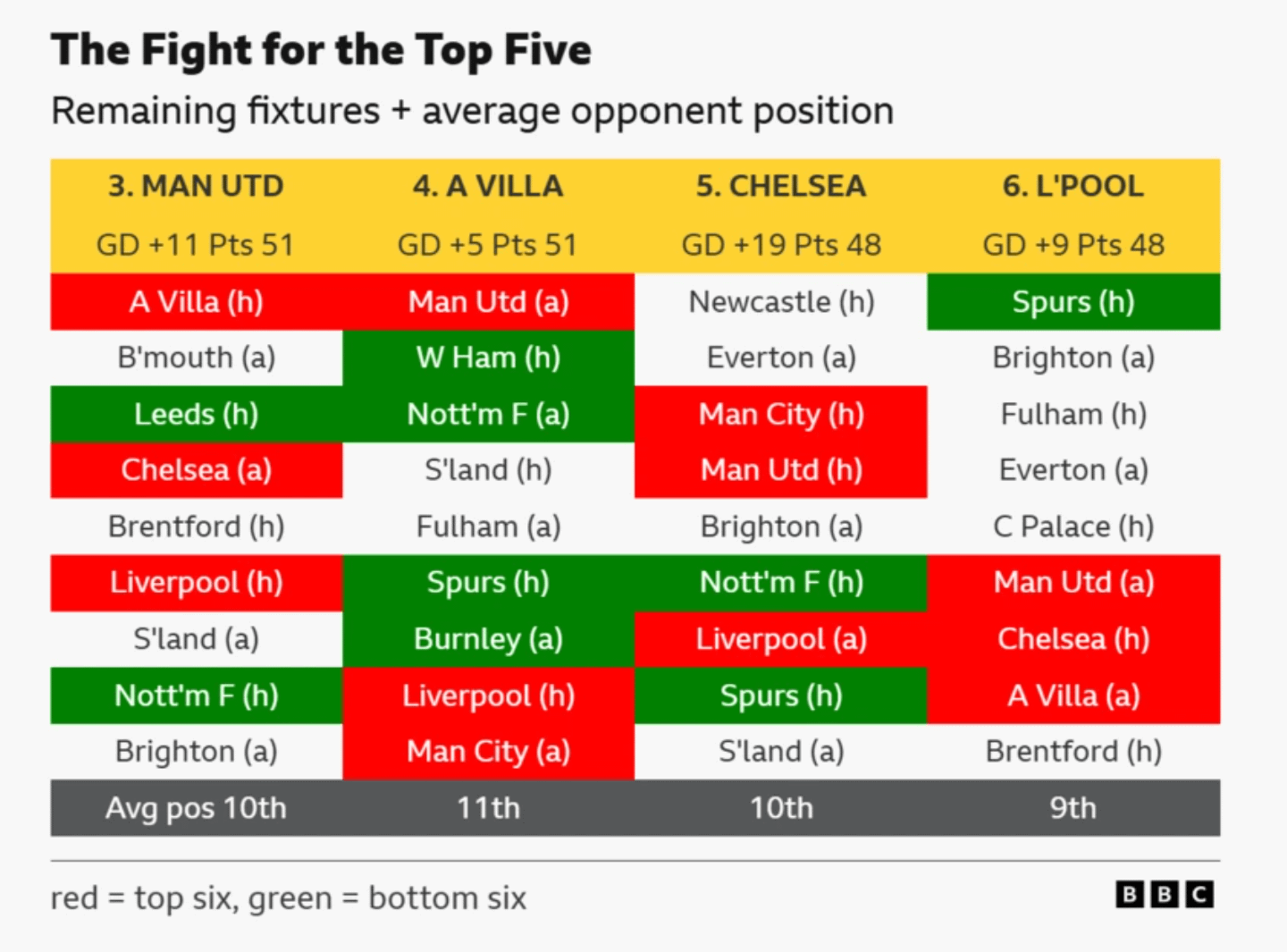Click The Fight for the Top Five title

pos(321,50)
